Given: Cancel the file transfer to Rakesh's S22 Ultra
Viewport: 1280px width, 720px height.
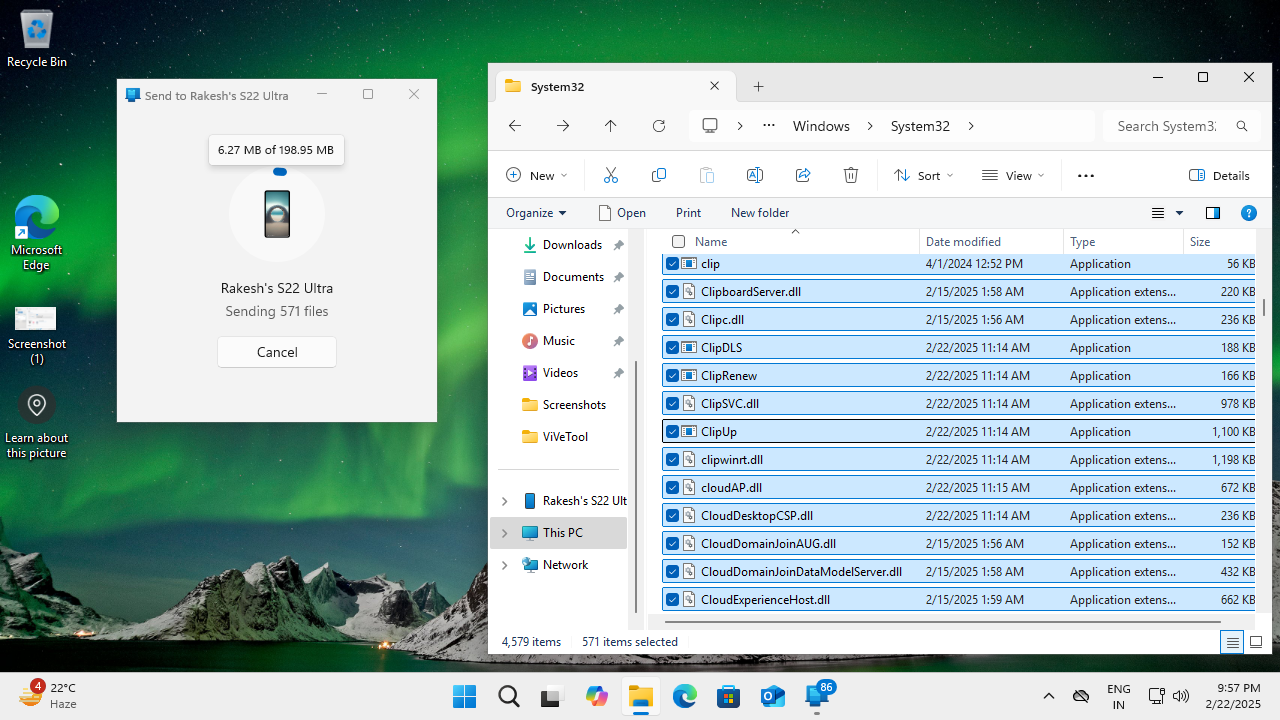Looking at the screenshot, I should (276, 351).
